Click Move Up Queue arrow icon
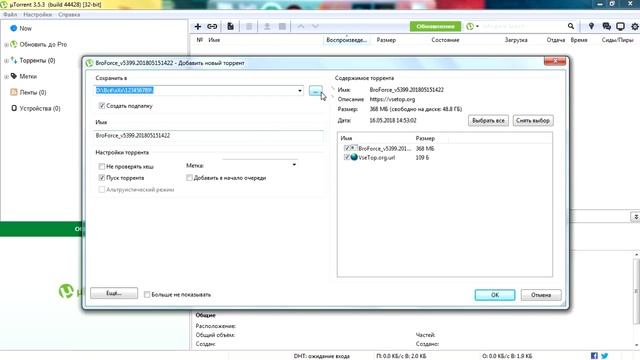The width and height of the screenshot is (640, 360). click(x=301, y=27)
